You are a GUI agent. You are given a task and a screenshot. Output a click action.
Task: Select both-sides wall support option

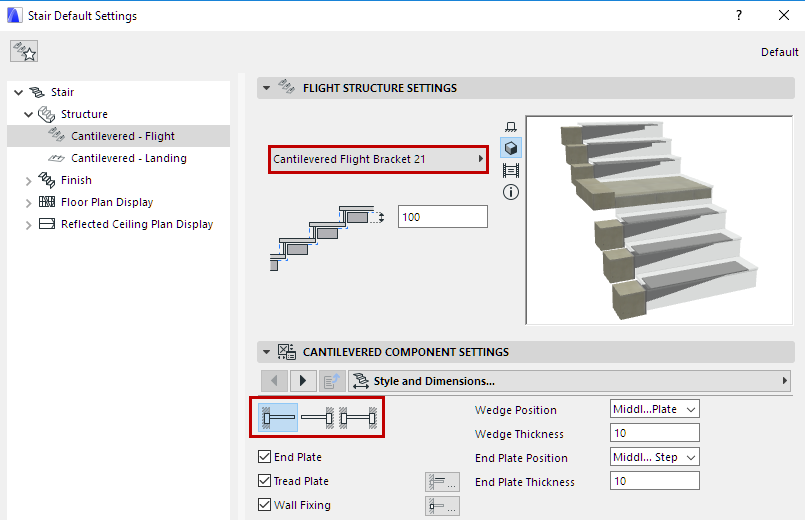coord(358,418)
